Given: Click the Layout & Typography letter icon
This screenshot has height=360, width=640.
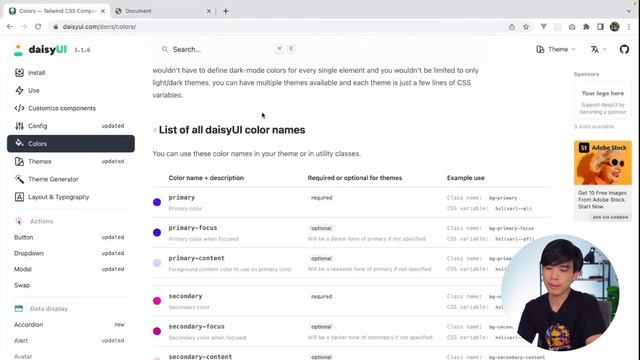Looking at the screenshot, I should (x=19, y=197).
